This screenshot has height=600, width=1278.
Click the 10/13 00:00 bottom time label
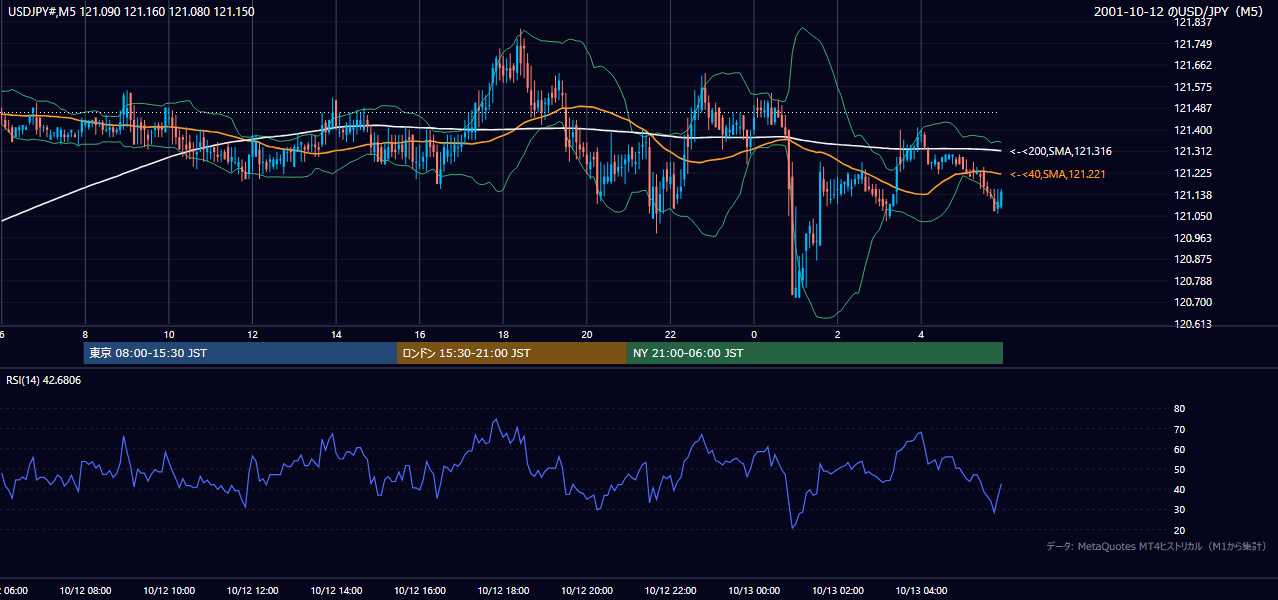coord(754,590)
